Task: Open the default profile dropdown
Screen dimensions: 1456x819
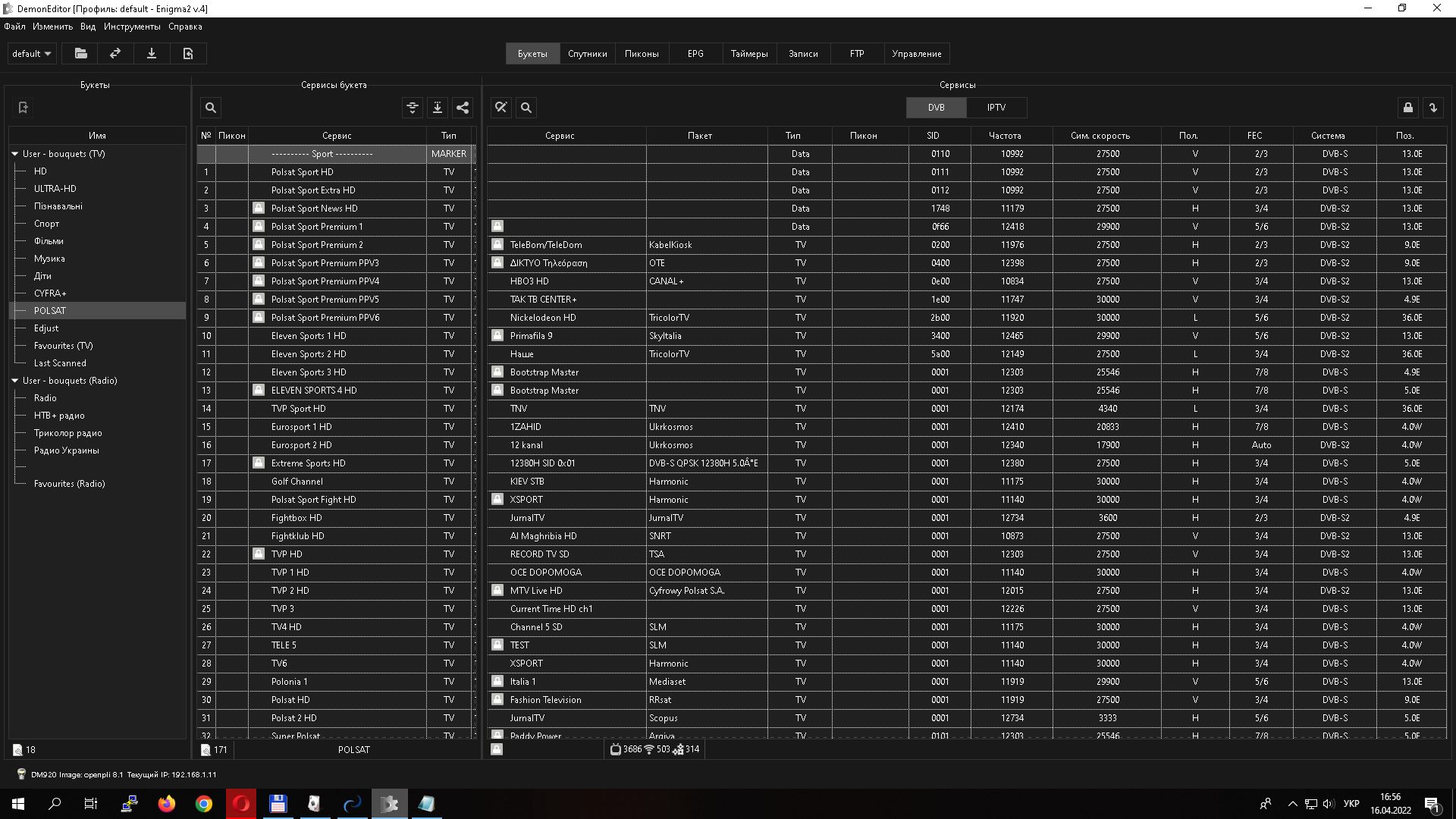Action: click(32, 54)
